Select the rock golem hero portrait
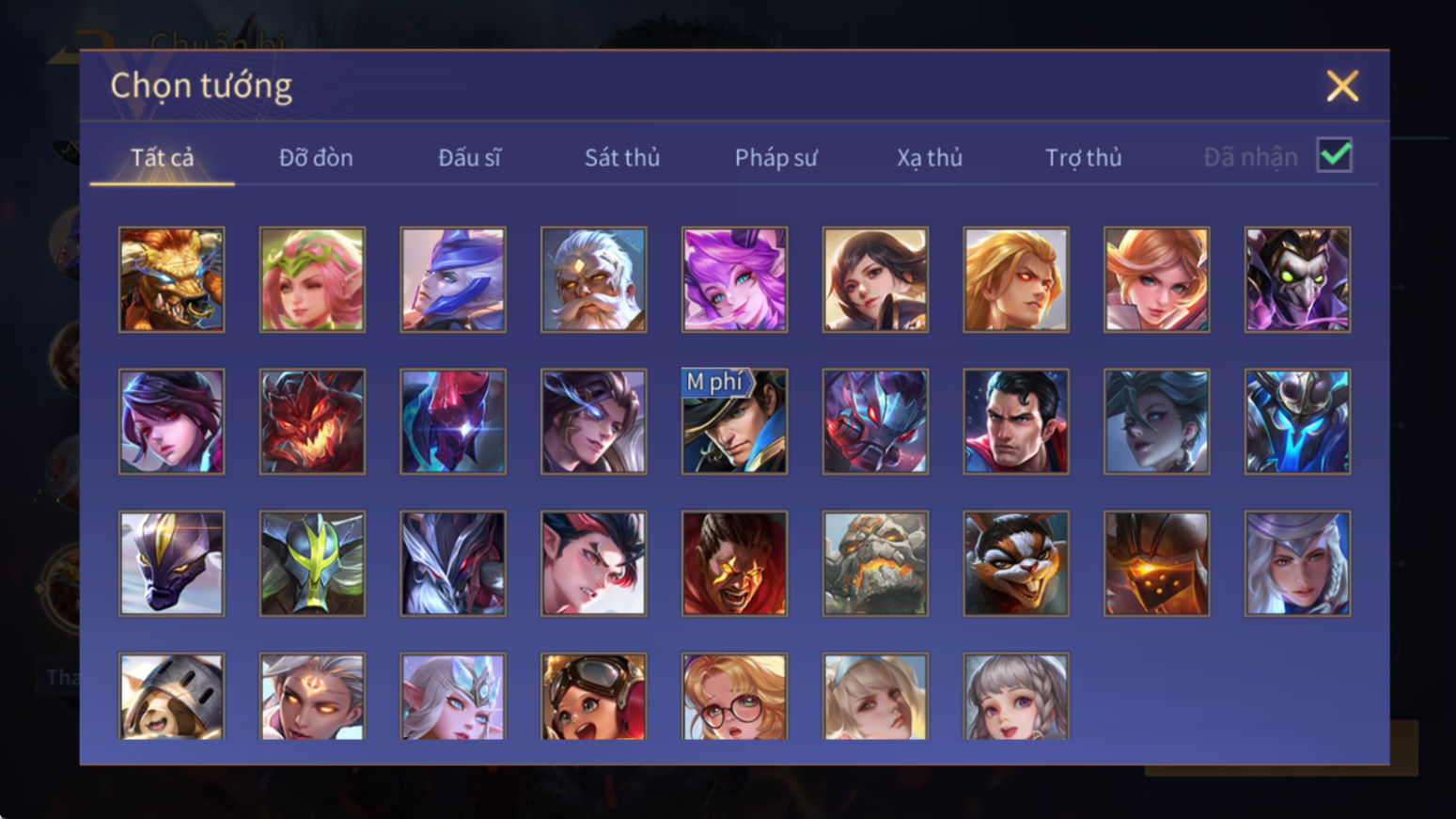Screen dimensions: 1456x819 pyautogui.click(x=875, y=563)
